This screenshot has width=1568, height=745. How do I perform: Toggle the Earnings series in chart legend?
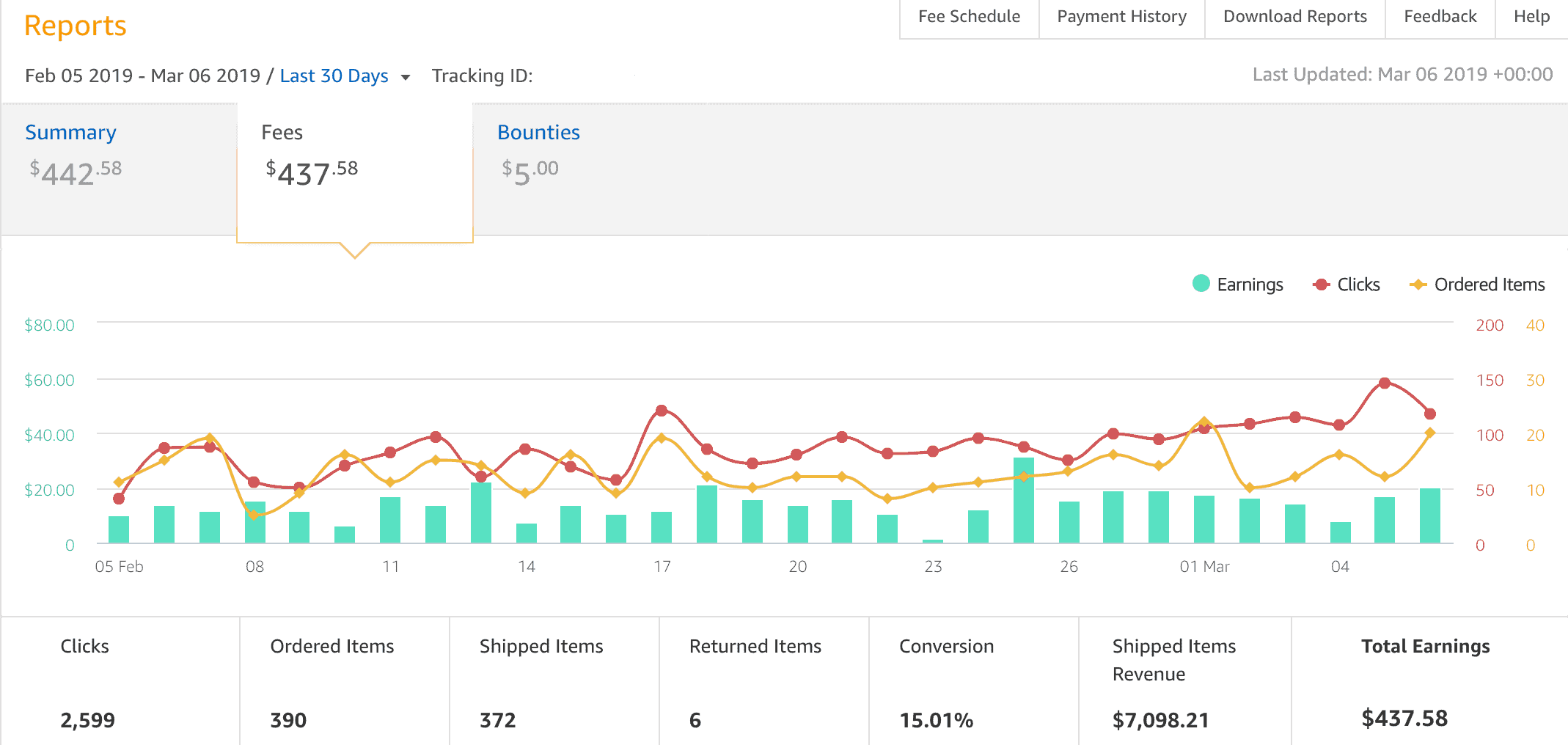point(1250,285)
